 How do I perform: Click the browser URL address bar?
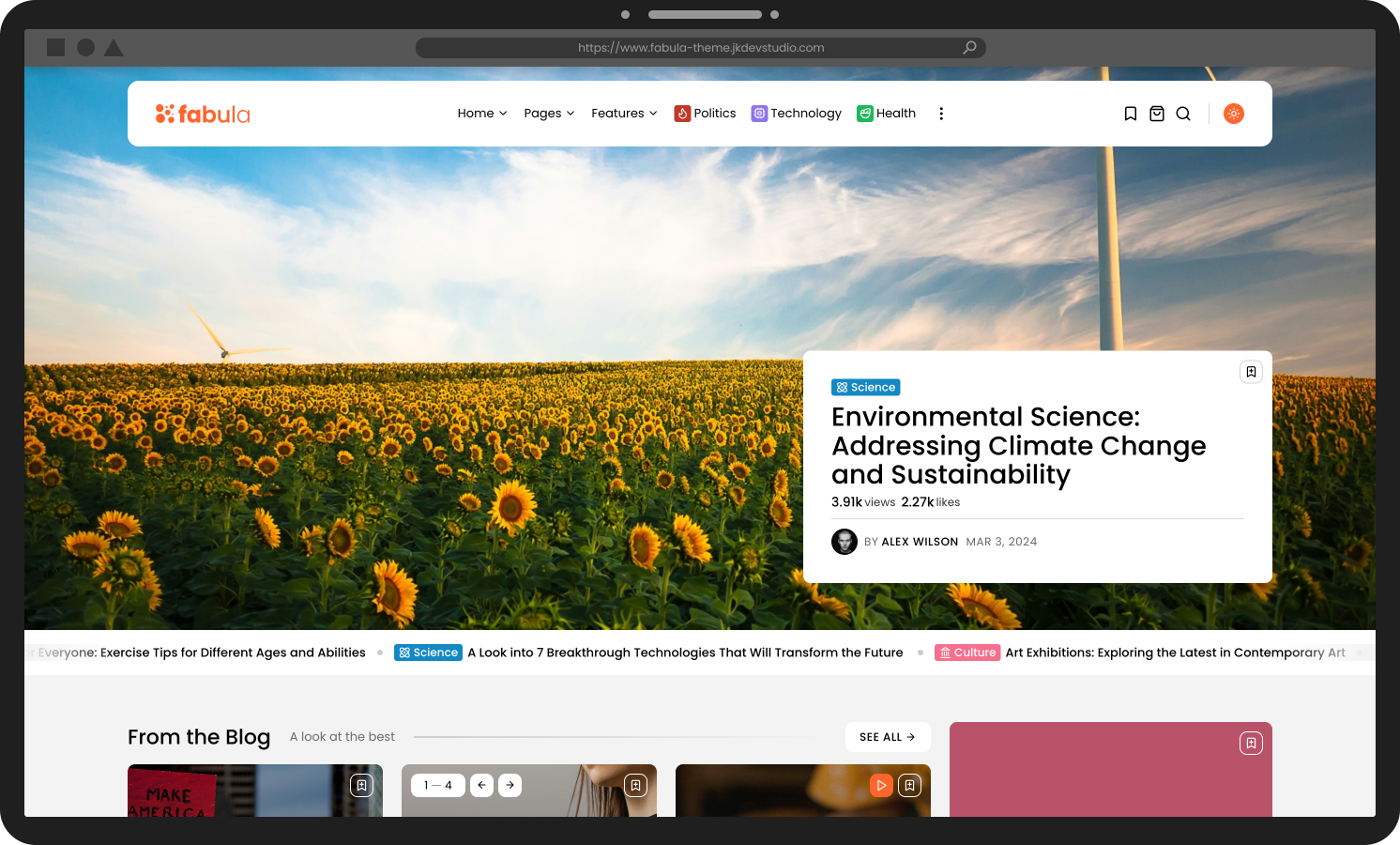700,48
